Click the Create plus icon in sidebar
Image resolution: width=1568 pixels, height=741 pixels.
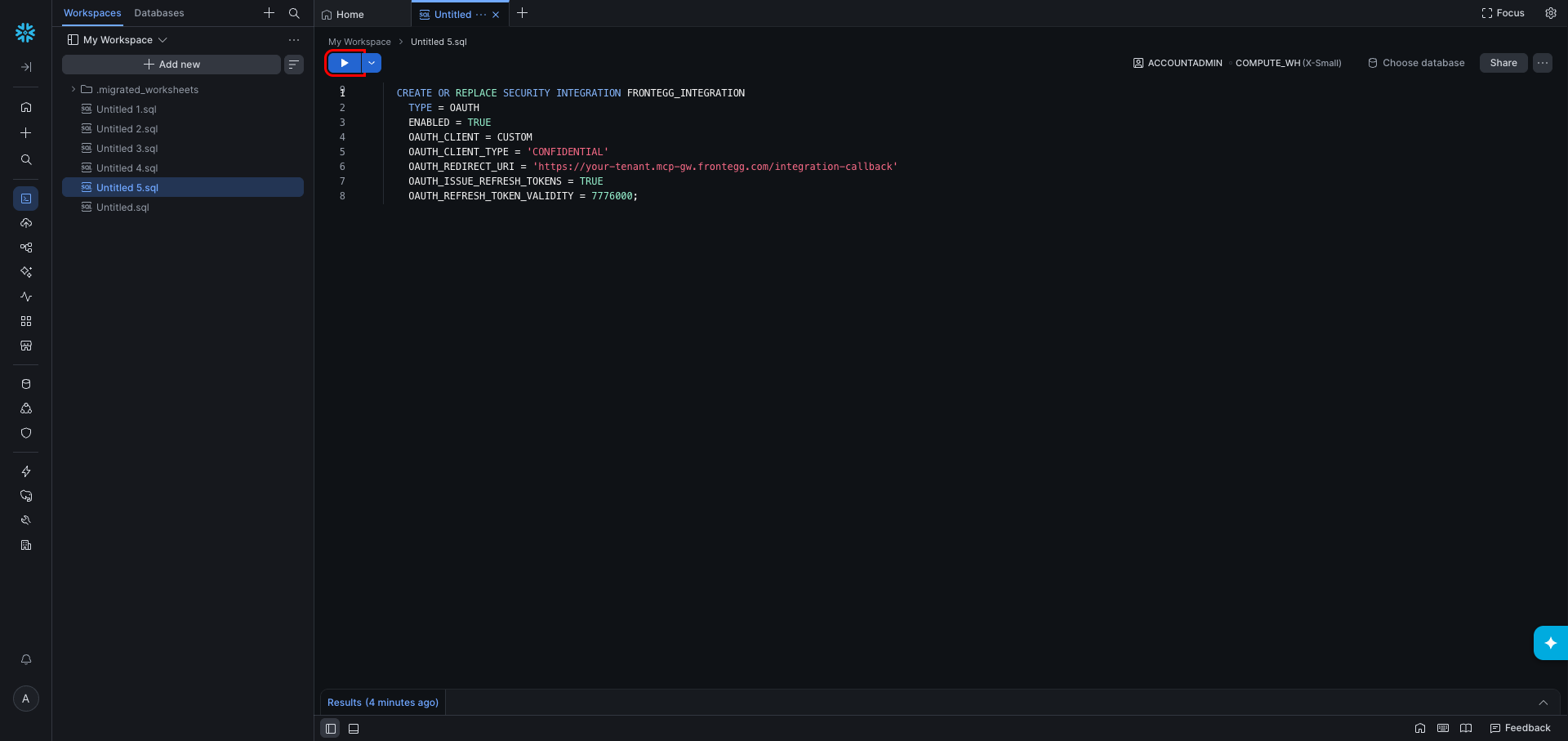26,133
